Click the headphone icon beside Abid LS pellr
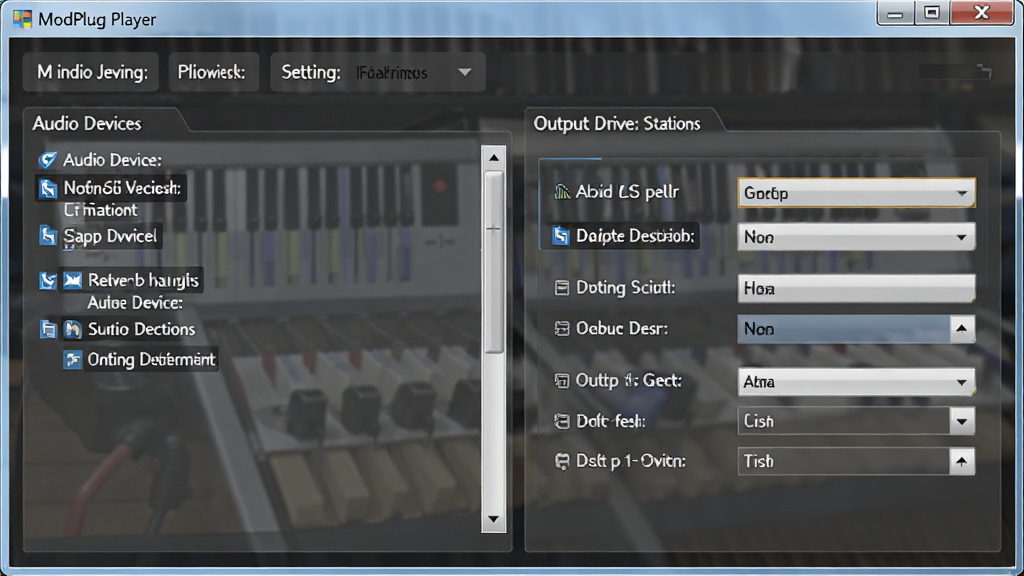The height and width of the screenshot is (576, 1024). [x=562, y=191]
